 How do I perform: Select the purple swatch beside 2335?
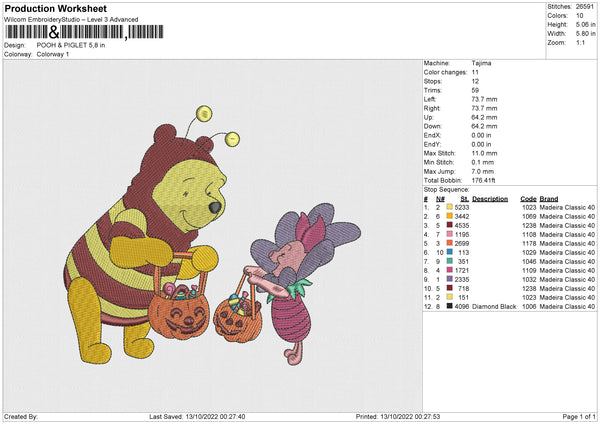click(450, 279)
